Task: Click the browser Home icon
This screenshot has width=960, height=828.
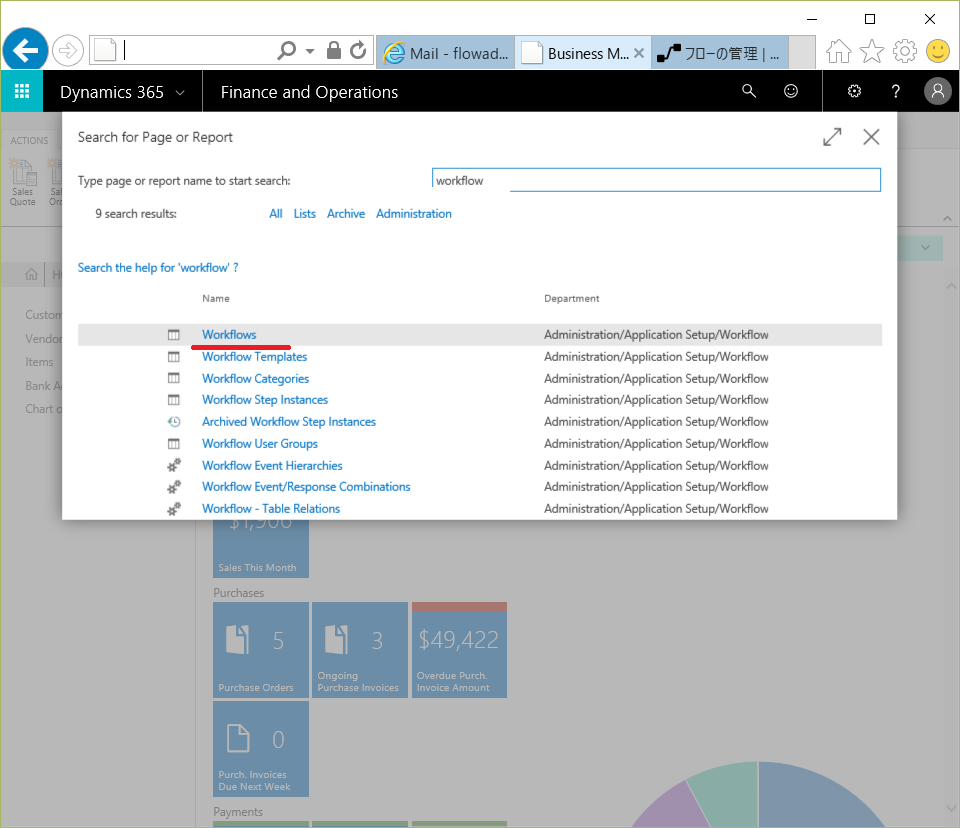Action: (838, 51)
